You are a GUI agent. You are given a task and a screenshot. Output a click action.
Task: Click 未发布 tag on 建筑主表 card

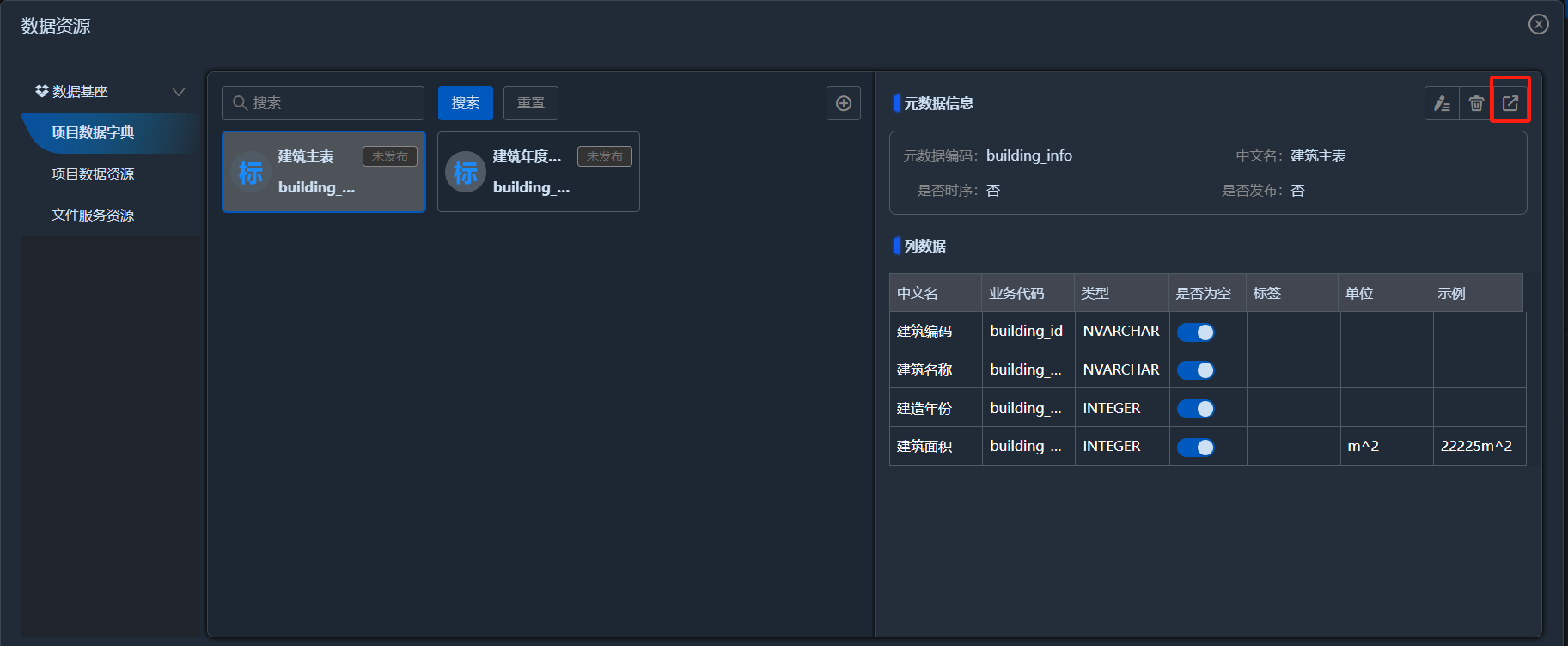(390, 156)
